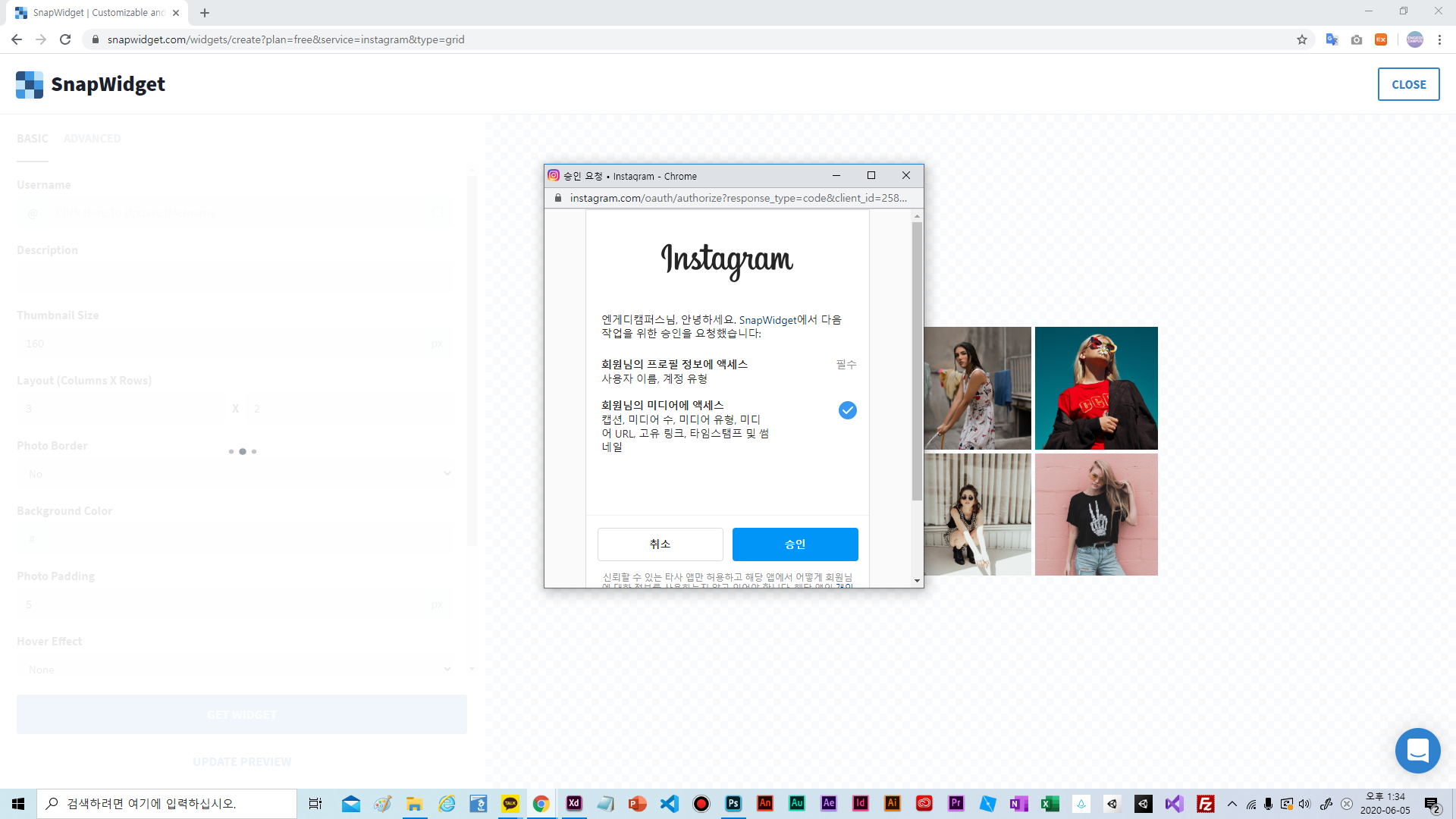Click the camera screenshot extension icon
Viewport: 1456px width, 819px height.
pos(1357,39)
